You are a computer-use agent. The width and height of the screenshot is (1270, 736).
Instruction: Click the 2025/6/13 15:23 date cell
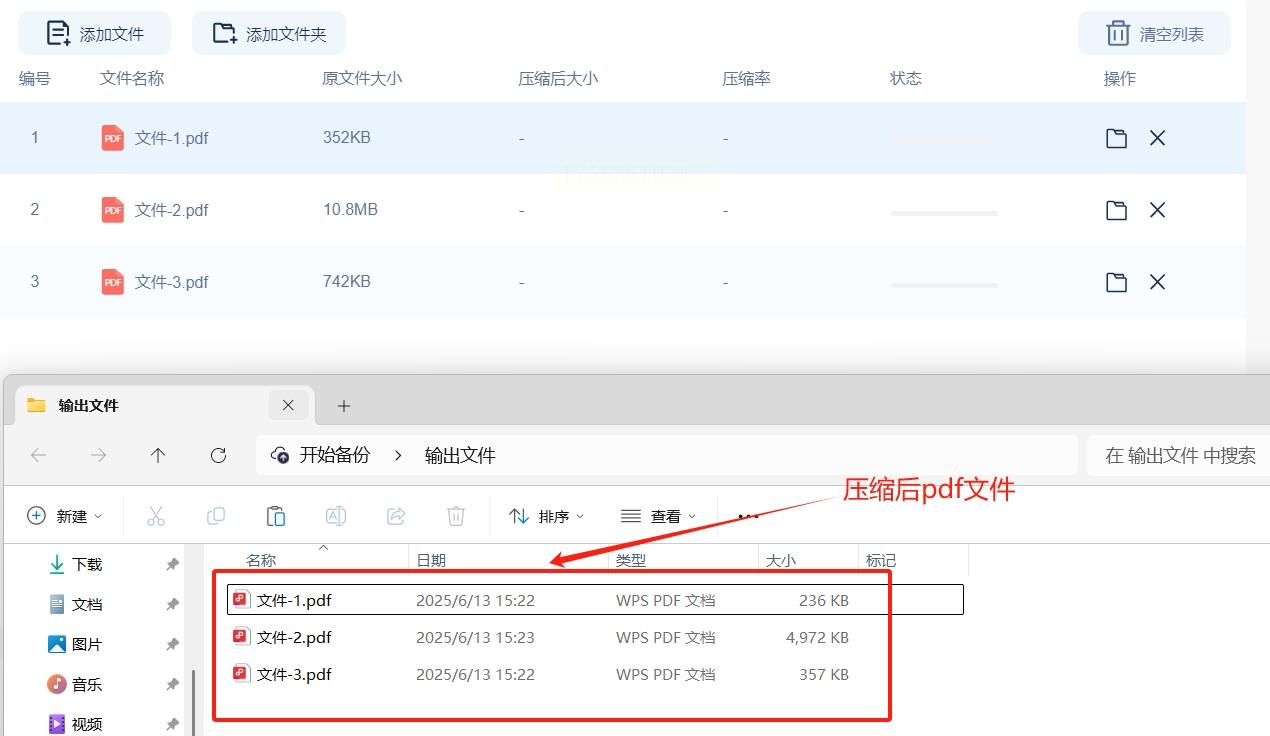point(475,637)
